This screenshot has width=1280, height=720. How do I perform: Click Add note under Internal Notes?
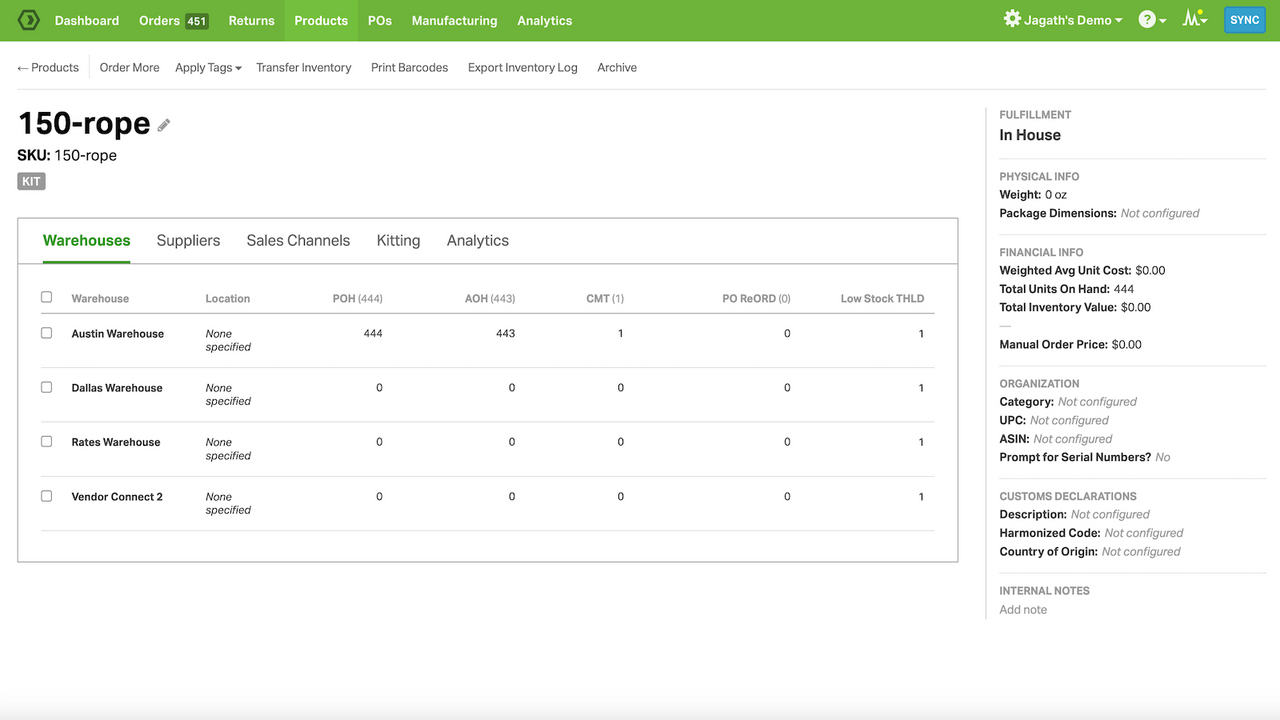[x=1023, y=610]
